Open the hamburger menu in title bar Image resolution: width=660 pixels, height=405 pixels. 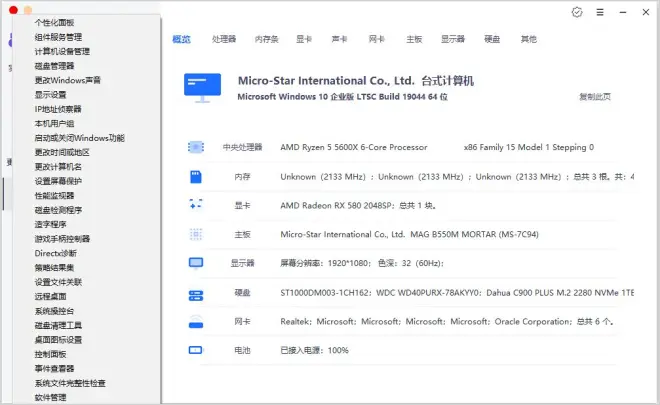click(x=600, y=12)
